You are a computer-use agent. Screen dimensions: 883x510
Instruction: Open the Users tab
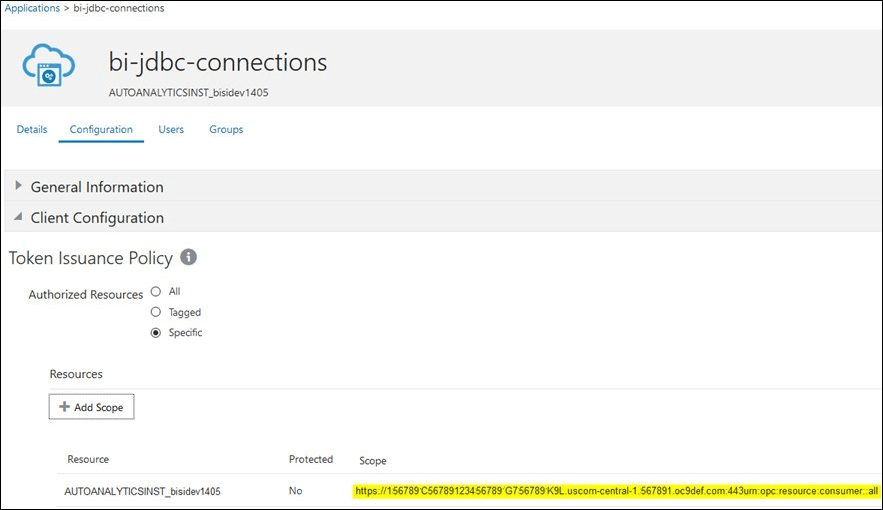pos(171,129)
